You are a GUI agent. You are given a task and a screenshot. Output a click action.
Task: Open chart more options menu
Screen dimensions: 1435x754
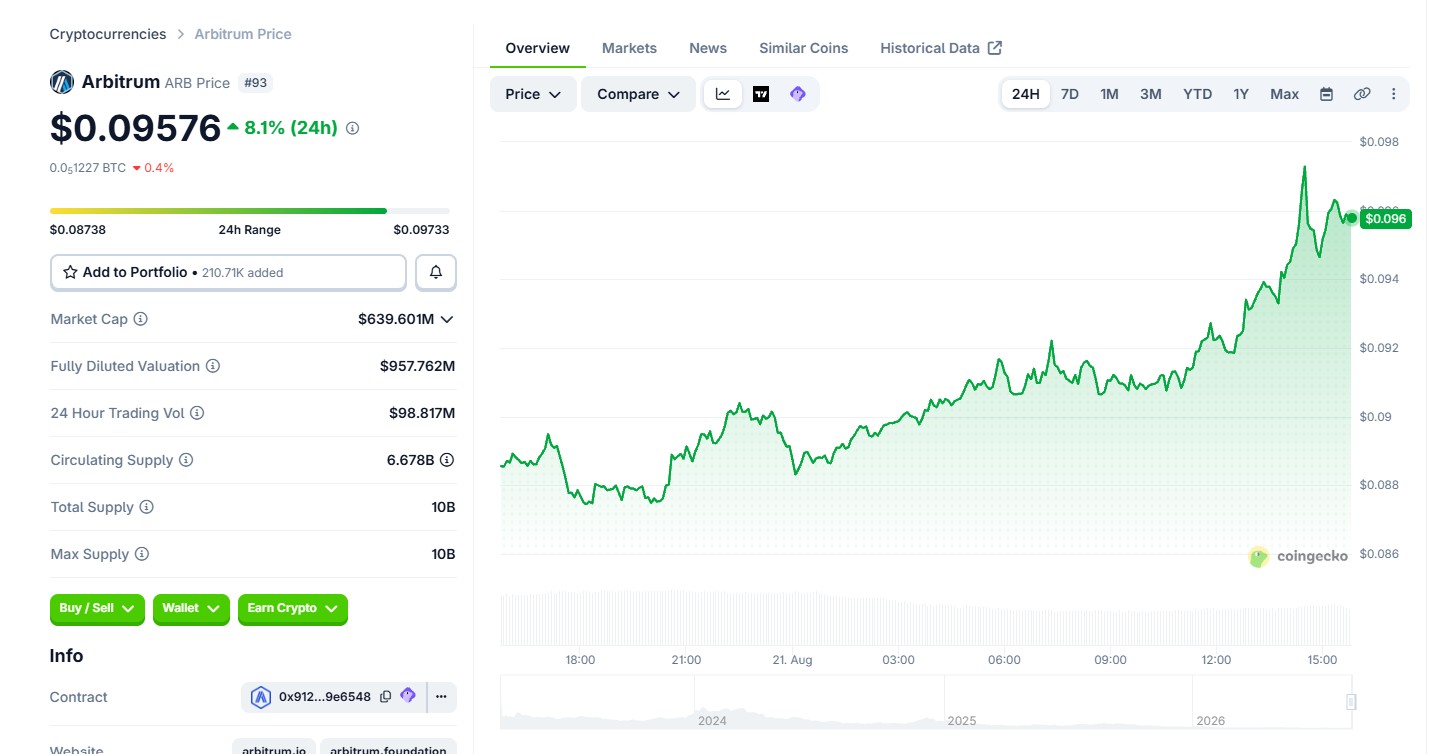click(x=1394, y=94)
